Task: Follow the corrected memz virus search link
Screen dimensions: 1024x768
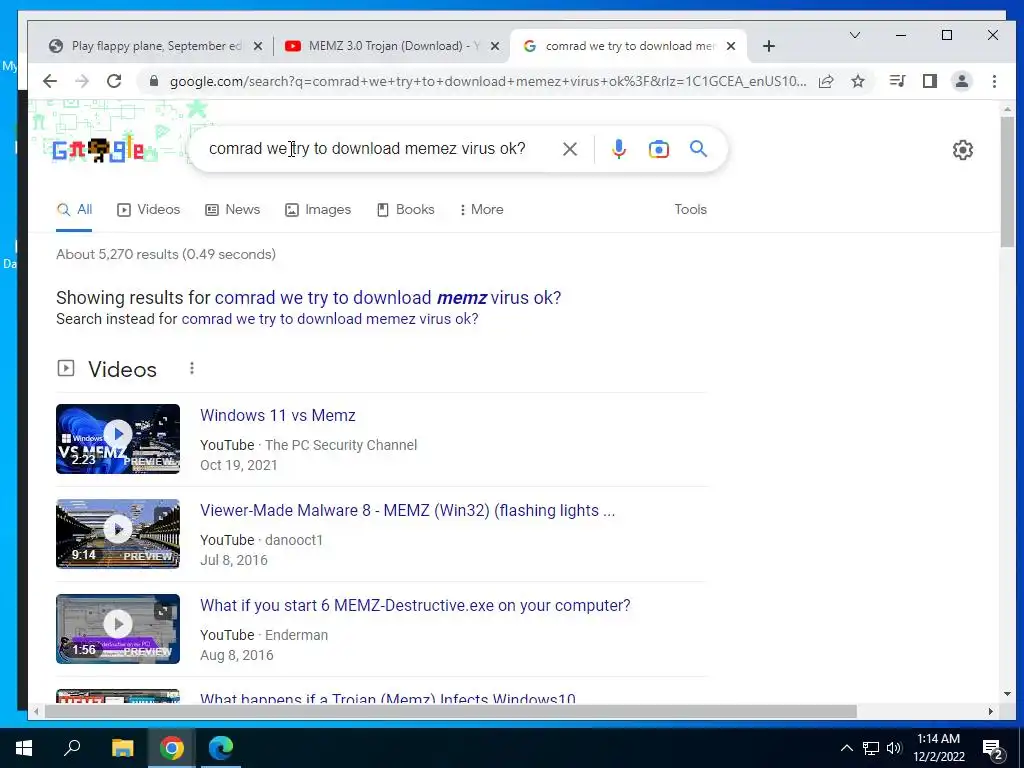Action: [x=388, y=298]
